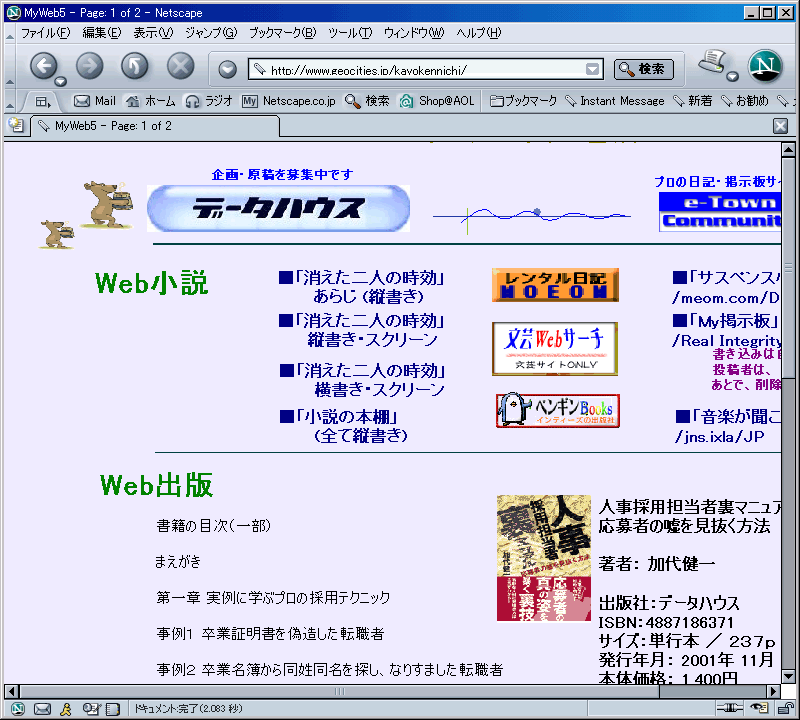Open Composer from status bar icon
The height and width of the screenshot is (720, 800).
pyautogui.click(x=91, y=709)
